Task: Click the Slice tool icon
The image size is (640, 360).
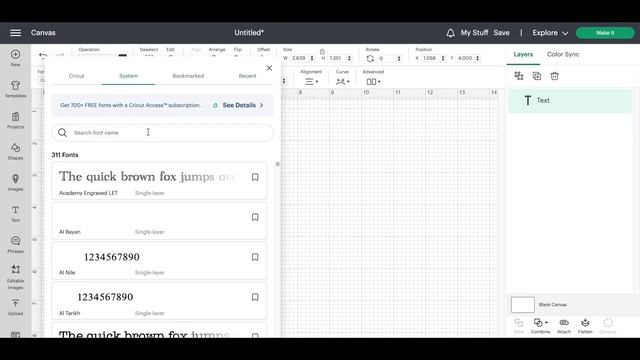Action: point(518,326)
